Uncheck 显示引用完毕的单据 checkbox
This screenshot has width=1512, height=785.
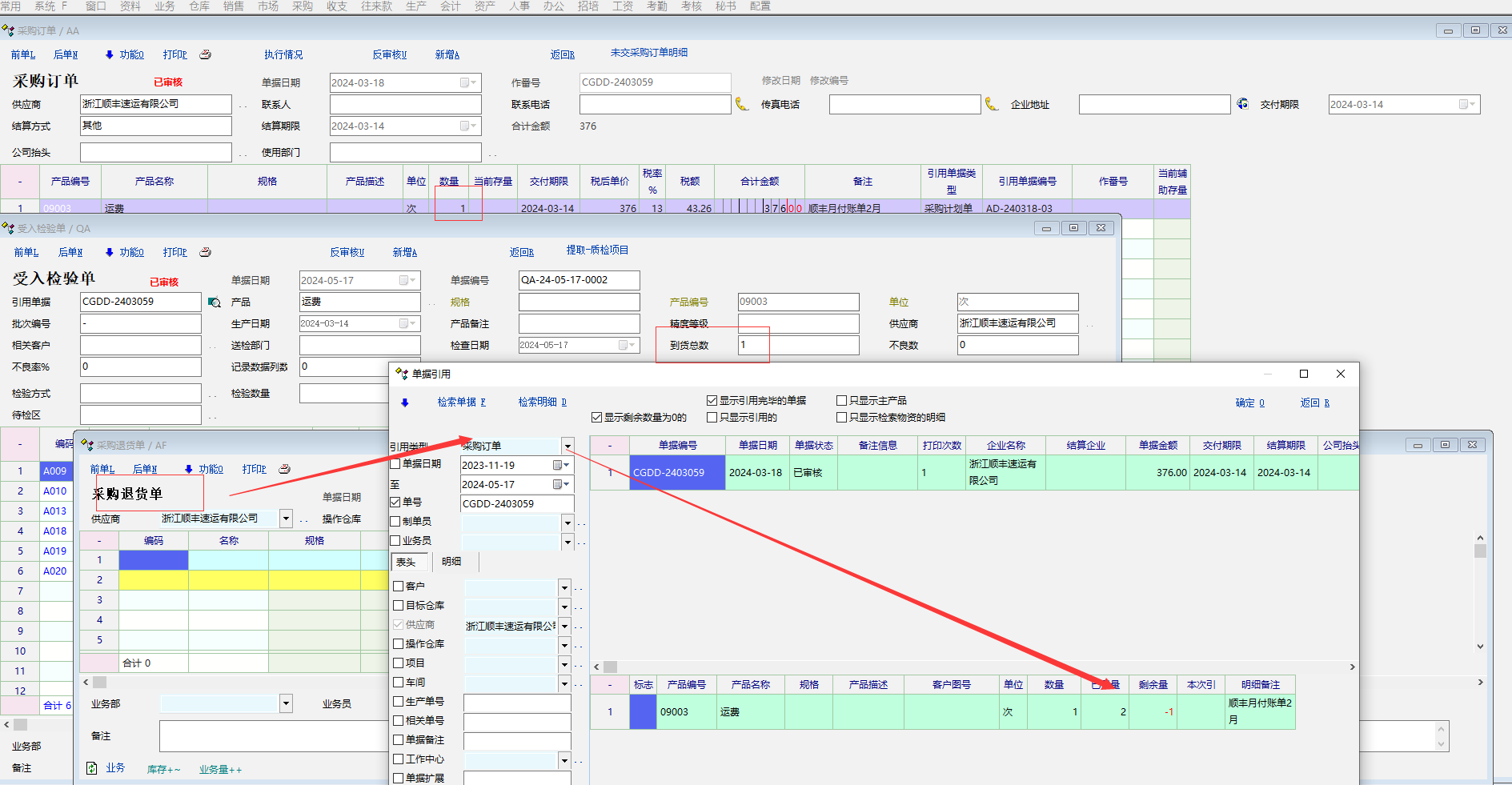coord(712,401)
